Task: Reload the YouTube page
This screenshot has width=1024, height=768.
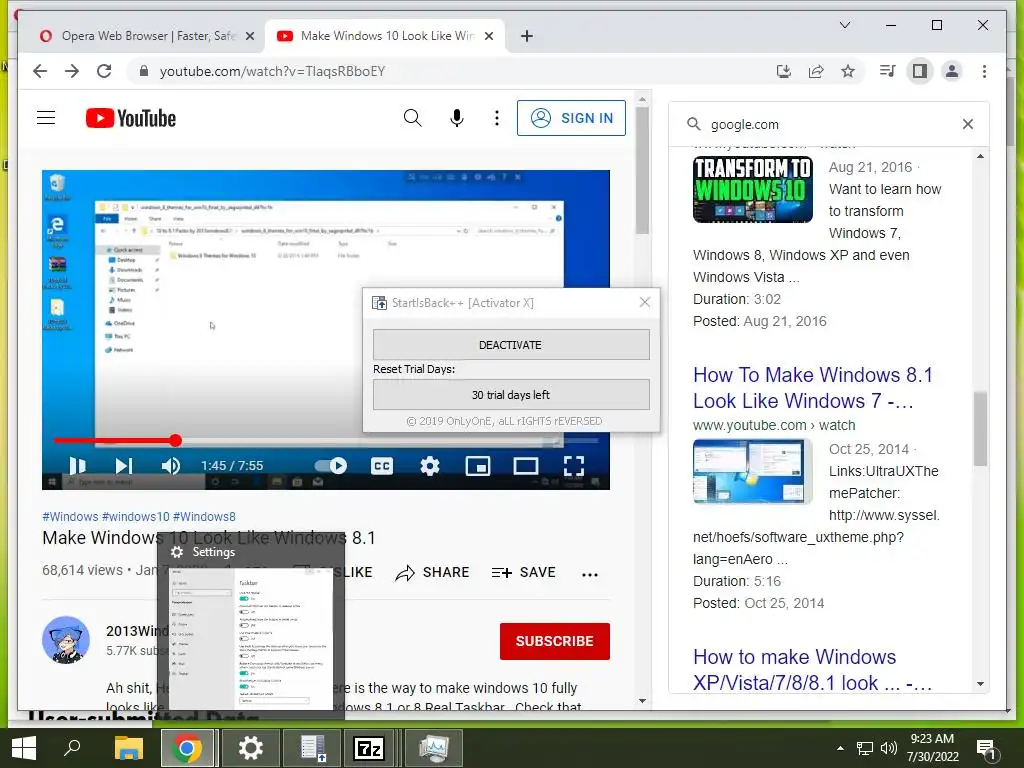Action: 104,71
